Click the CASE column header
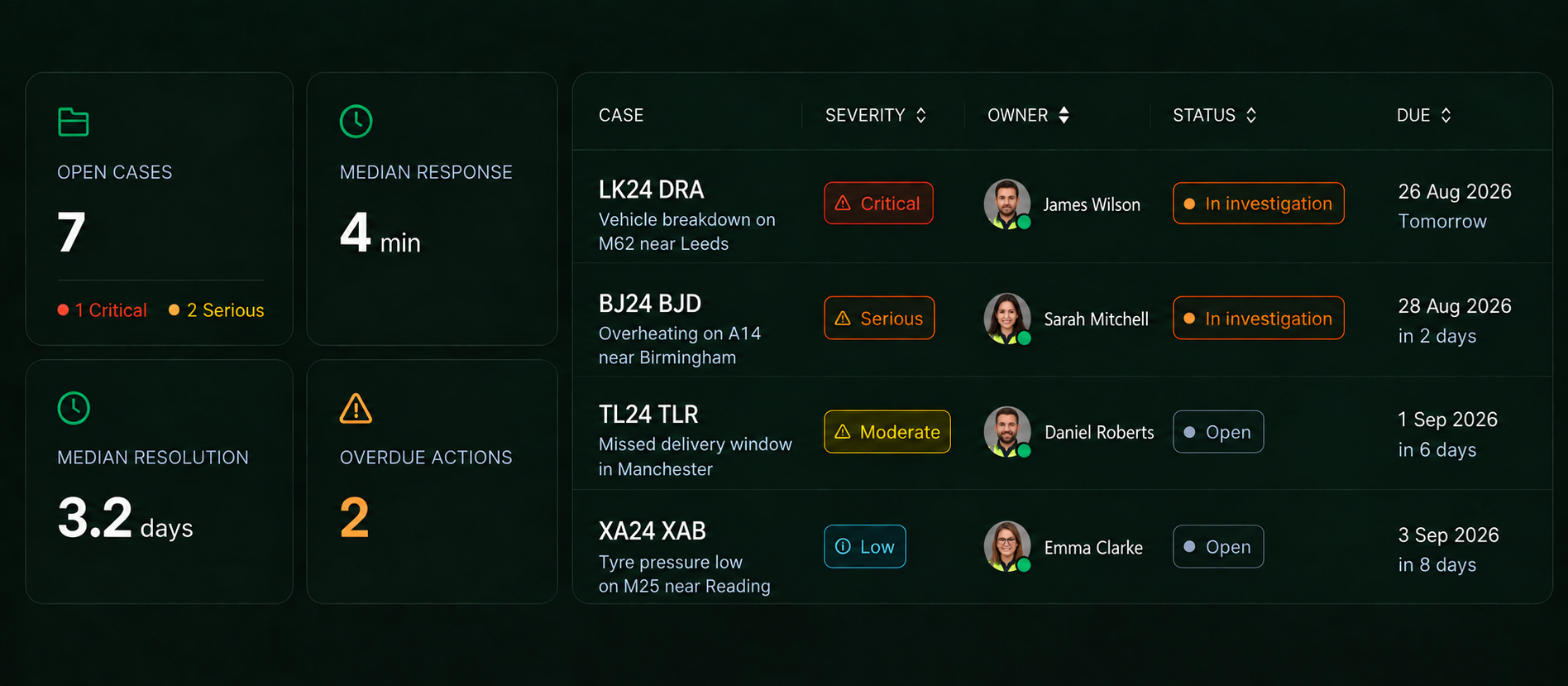Screen dimensions: 1568x686 621,115
